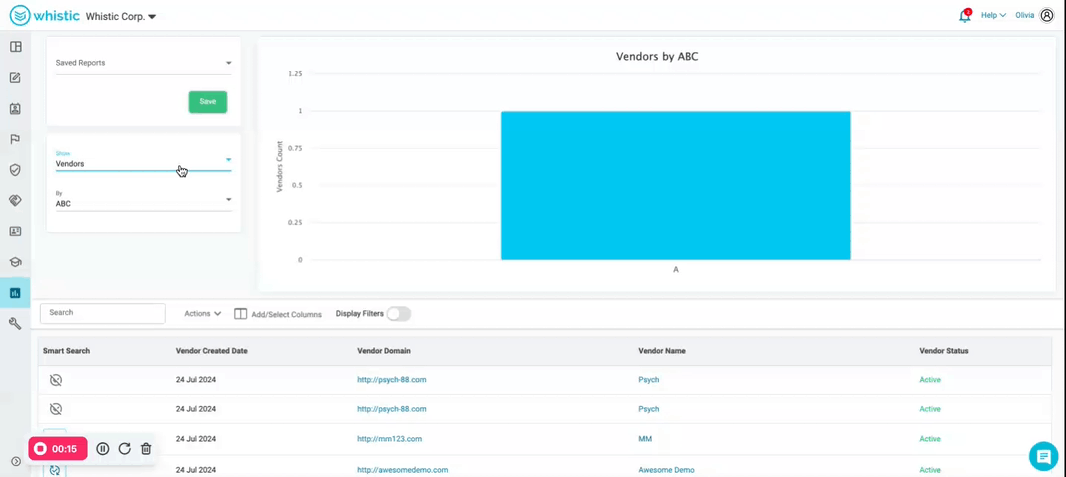1066x477 pixels.
Task: Open the Actions dropdown
Action: coord(203,314)
